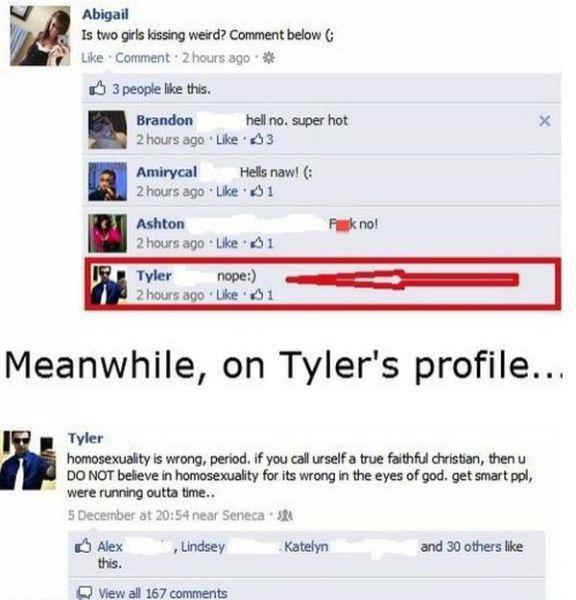Screen dimensions: 576x600
Task: Click the friends audience icon near Seneca
Action: [x=286, y=515]
